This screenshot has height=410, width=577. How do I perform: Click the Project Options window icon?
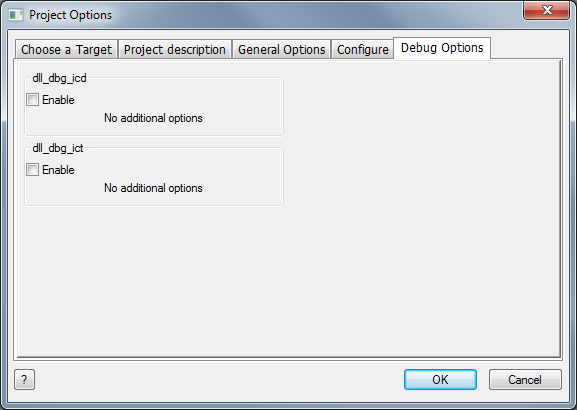click(16, 15)
